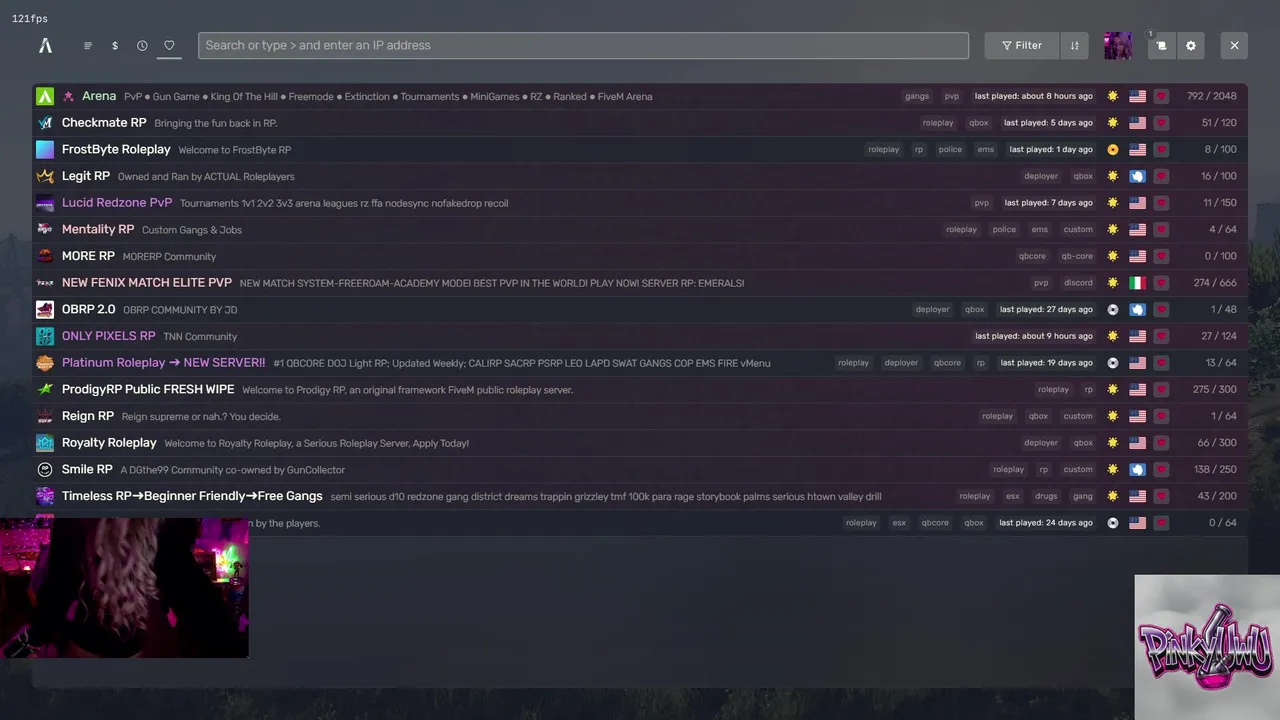Open the sort order dropdown
Image resolution: width=1280 pixels, height=720 pixels.
[1074, 45]
